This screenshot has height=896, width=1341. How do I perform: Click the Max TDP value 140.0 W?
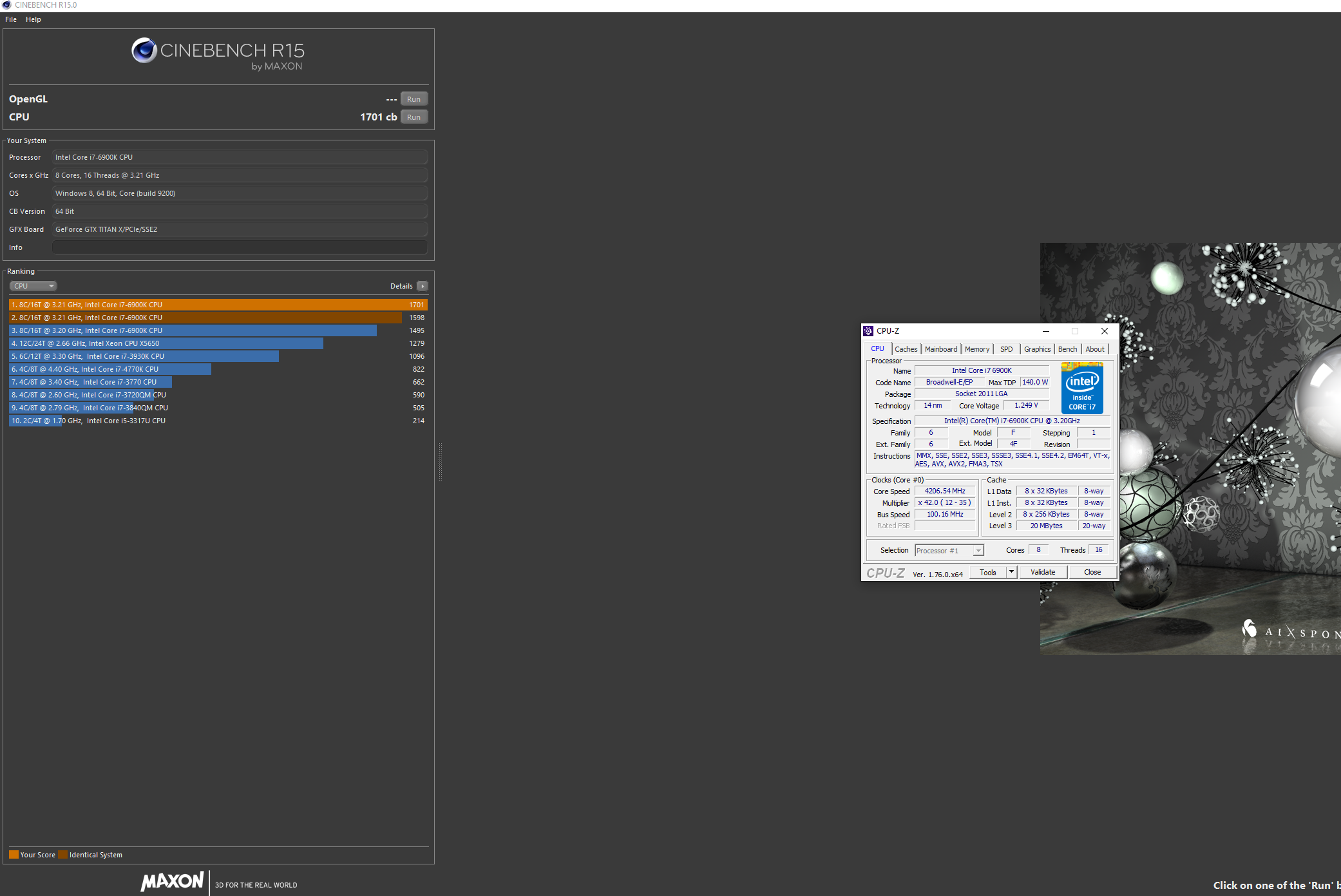coord(1035,382)
